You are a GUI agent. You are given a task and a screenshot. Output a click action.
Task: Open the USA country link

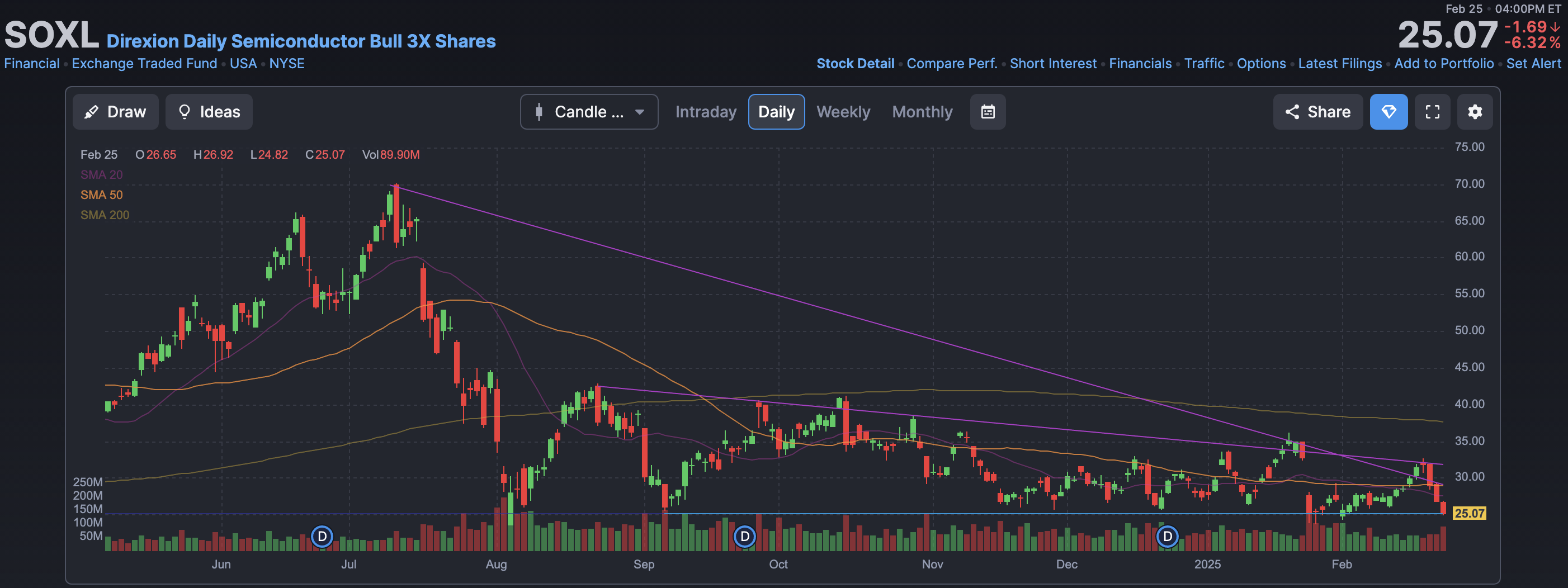click(x=243, y=63)
